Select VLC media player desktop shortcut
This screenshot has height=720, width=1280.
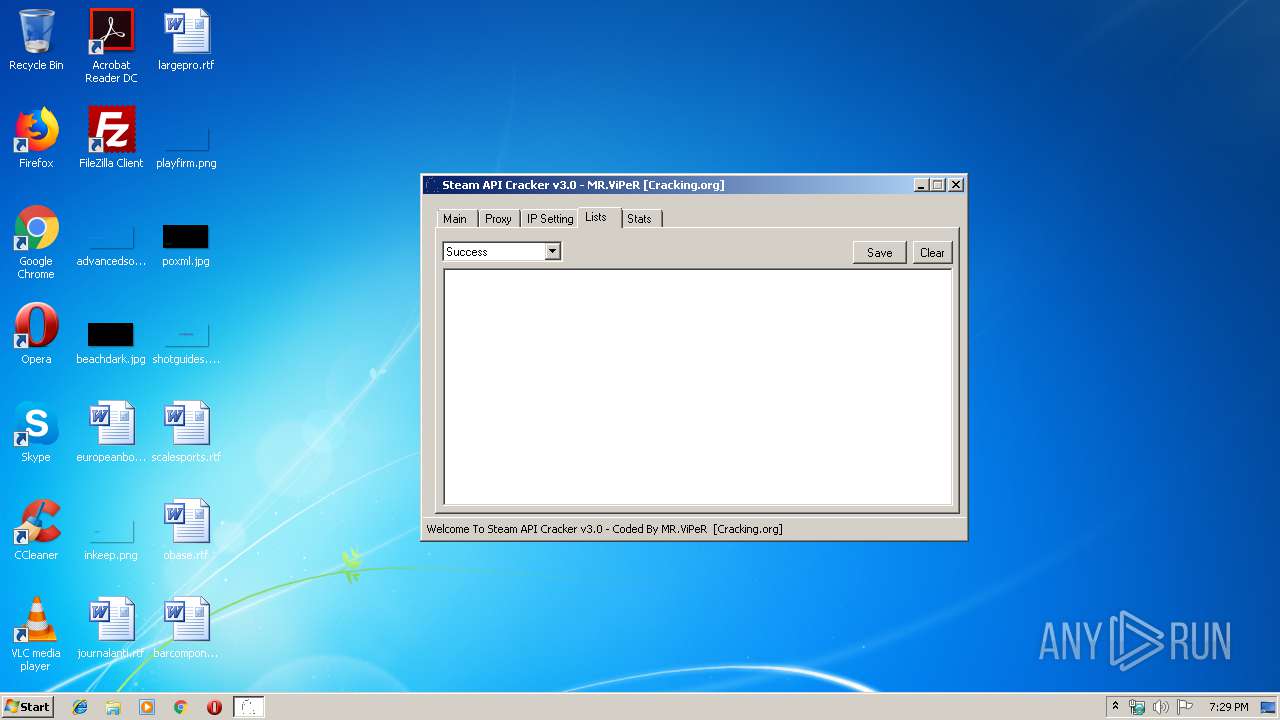[36, 634]
